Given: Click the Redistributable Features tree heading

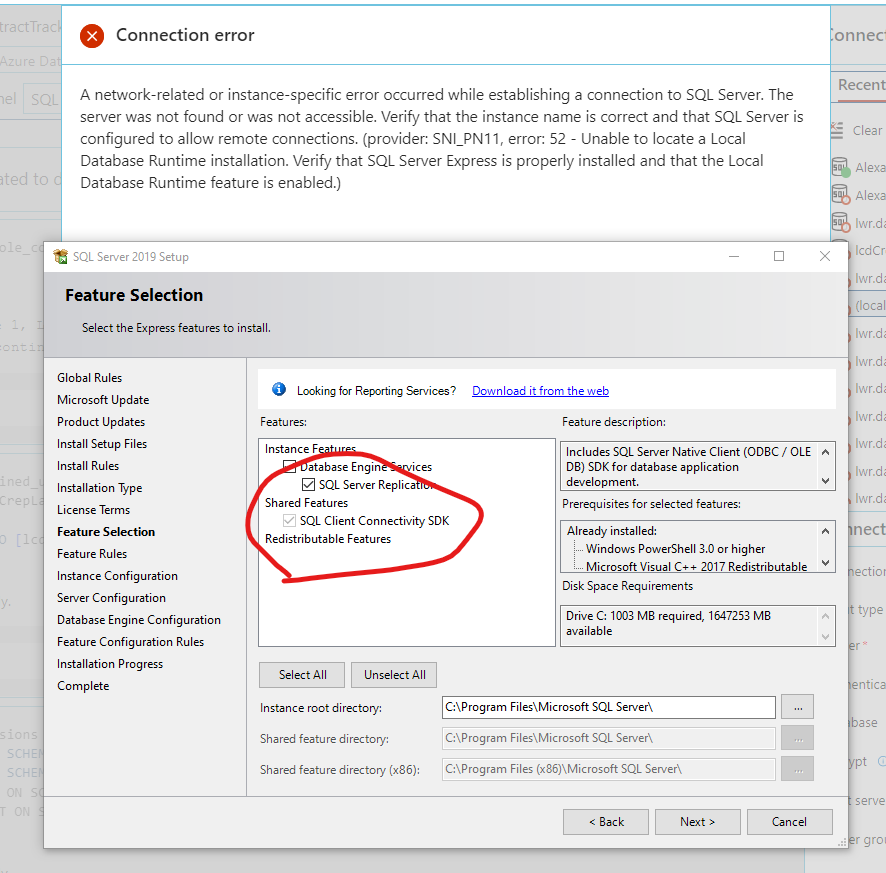Looking at the screenshot, I should point(328,539).
